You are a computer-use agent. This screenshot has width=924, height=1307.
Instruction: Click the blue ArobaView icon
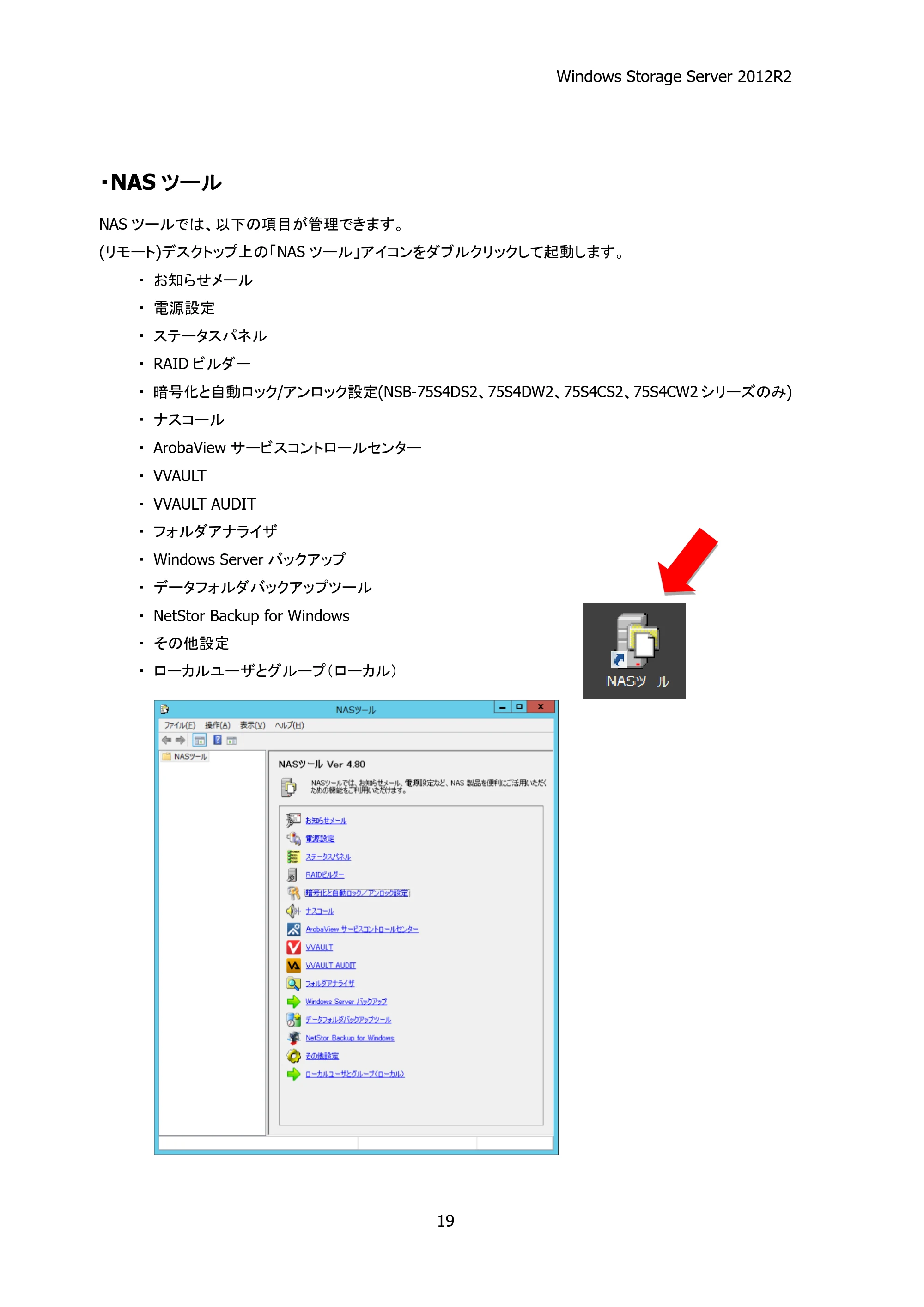click(x=293, y=930)
